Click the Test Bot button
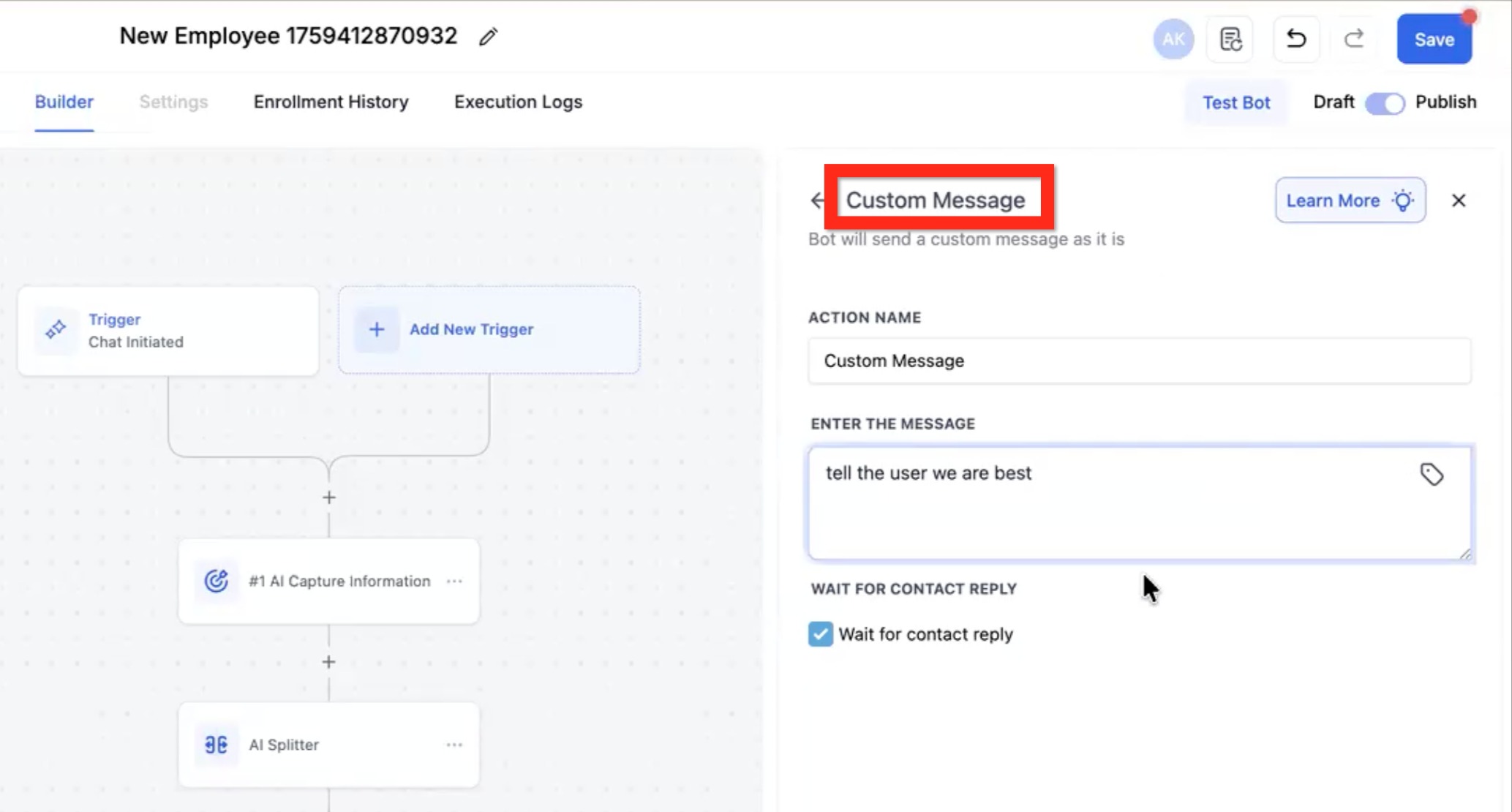Image resolution: width=1512 pixels, height=812 pixels. click(1236, 103)
